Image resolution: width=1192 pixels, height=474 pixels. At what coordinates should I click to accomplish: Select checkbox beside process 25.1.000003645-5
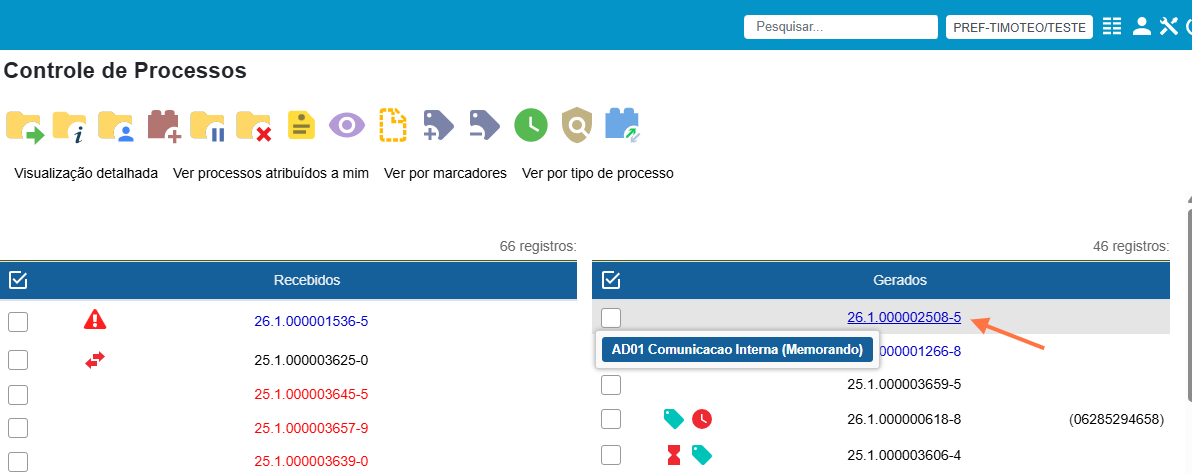point(18,394)
